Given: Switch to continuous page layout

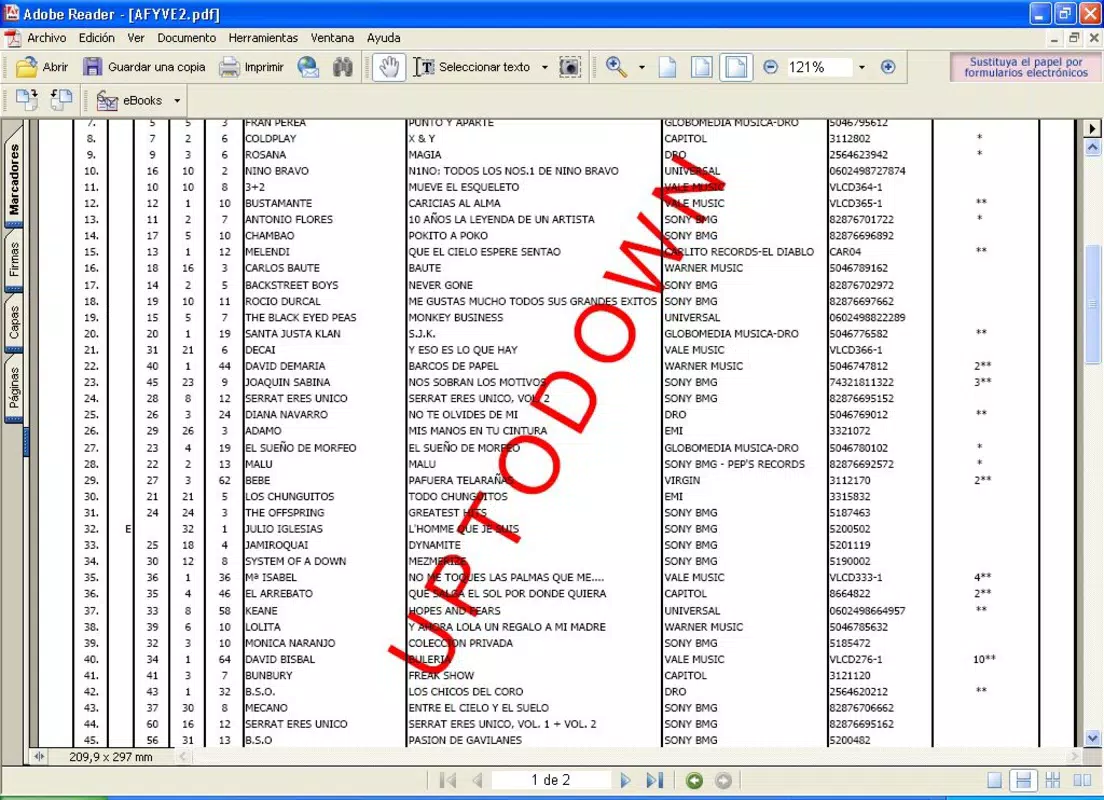Looking at the screenshot, I should coord(1023,780).
